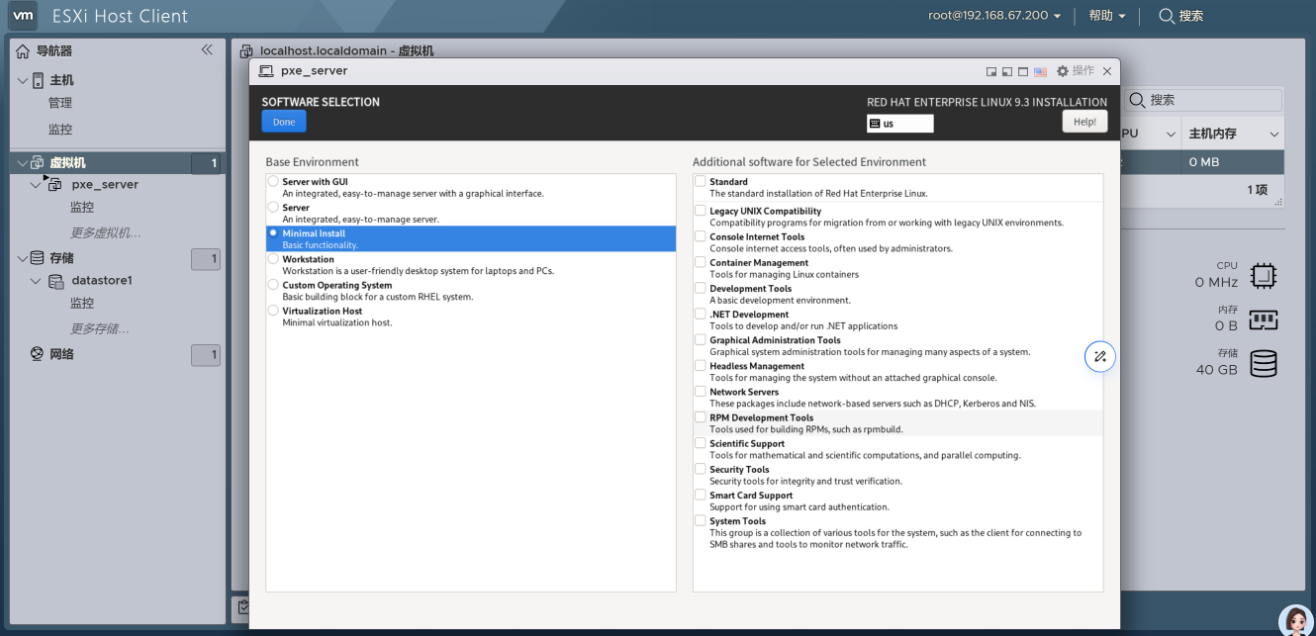
Task: Select Minimal Install base environment
Action: (273, 233)
